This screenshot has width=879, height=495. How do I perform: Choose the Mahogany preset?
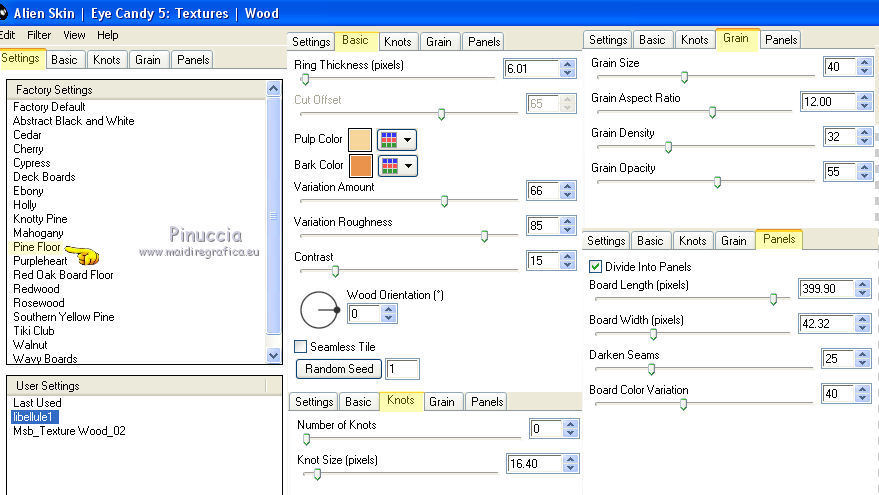click(x=38, y=233)
